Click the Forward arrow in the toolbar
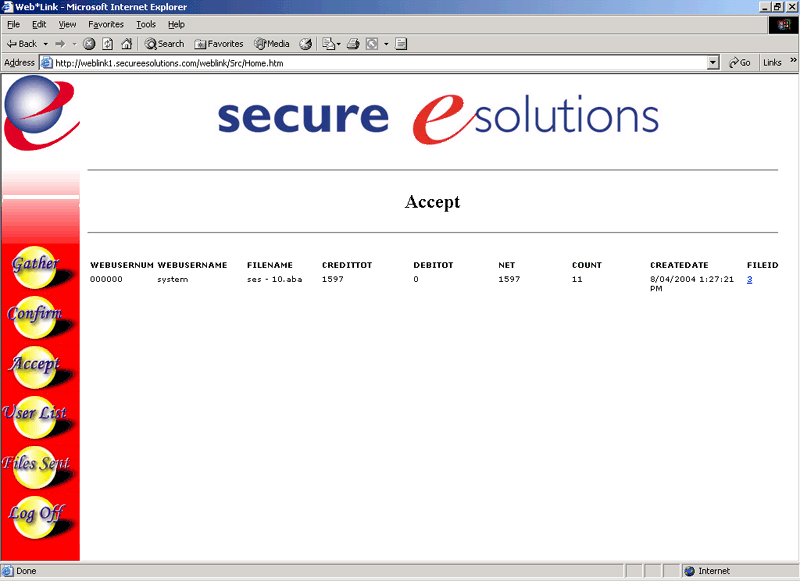Image resolution: width=800 pixels, height=581 pixels. click(x=60, y=44)
